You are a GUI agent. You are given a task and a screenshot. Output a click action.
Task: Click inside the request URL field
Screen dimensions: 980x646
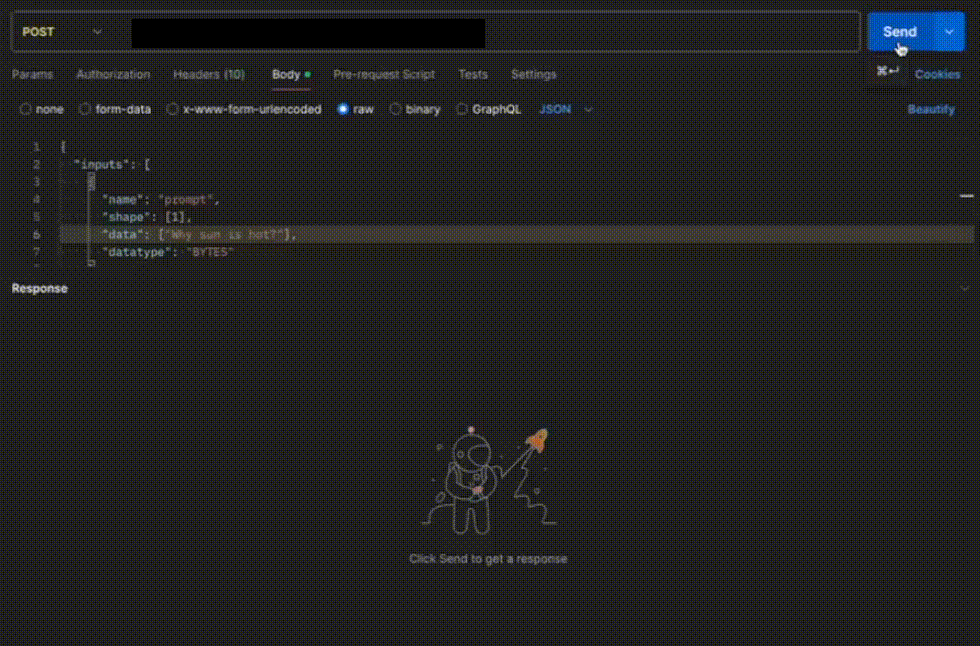tap(494, 32)
